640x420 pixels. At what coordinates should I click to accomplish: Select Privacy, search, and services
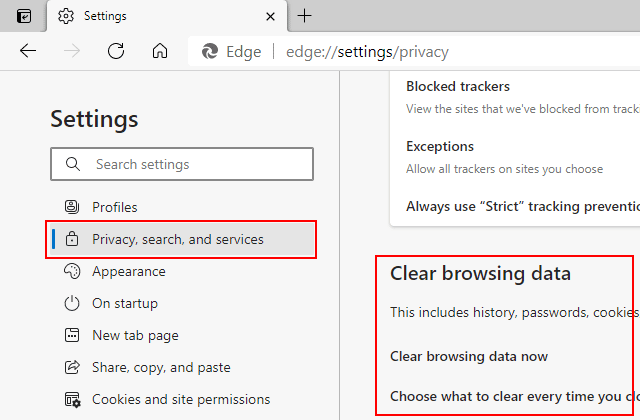(x=182, y=239)
